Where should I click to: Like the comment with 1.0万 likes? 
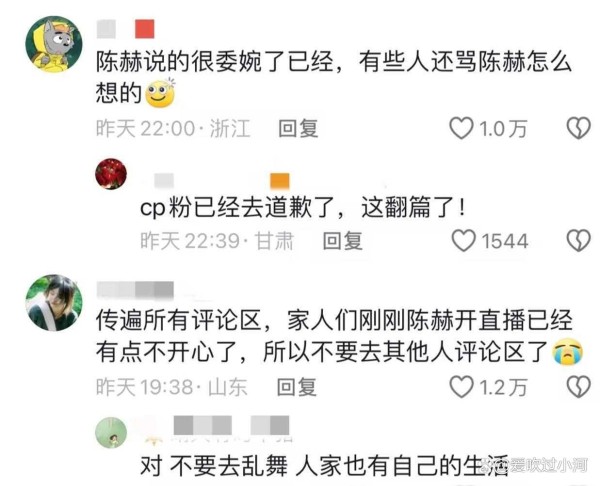point(461,128)
